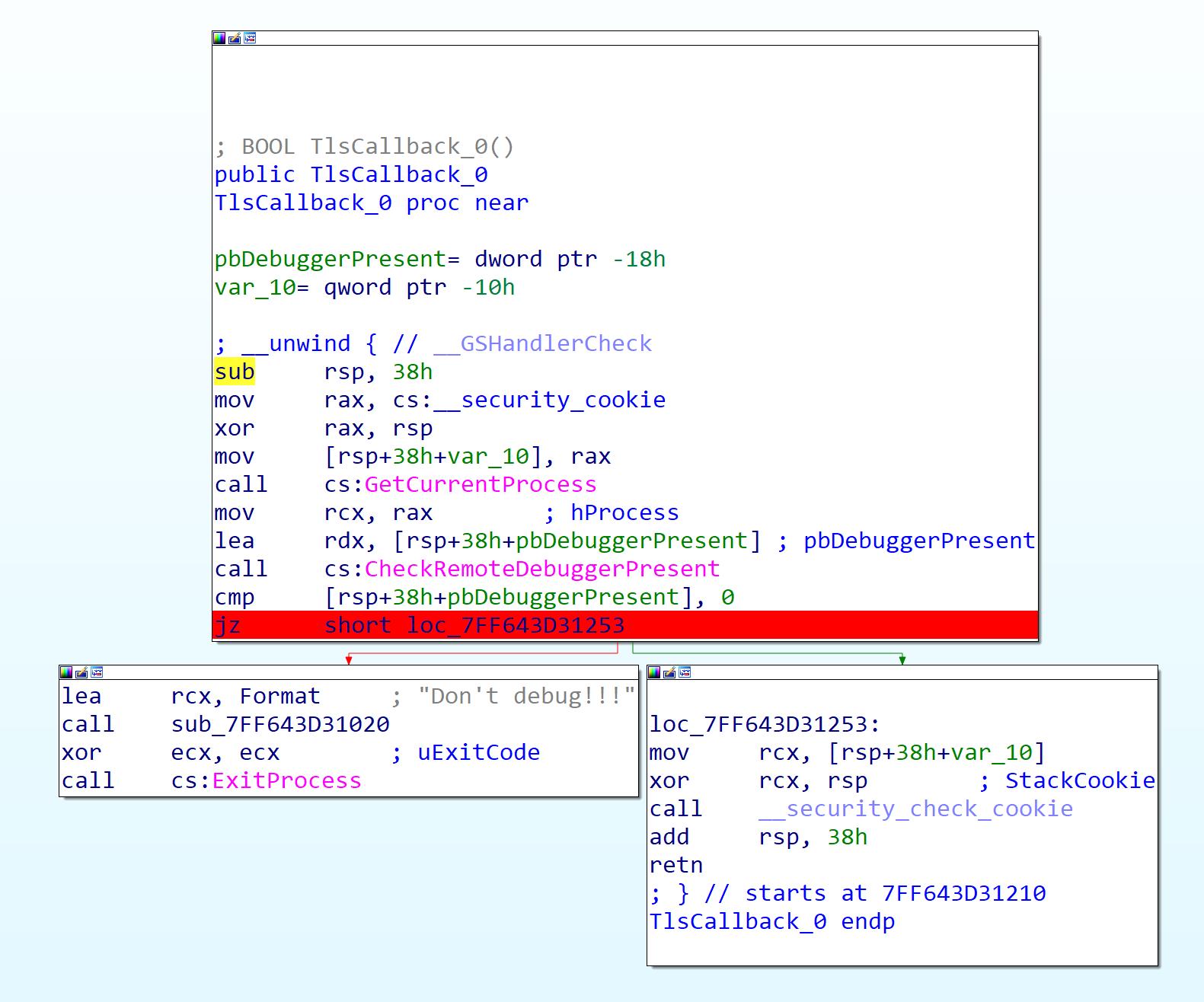
Task: Click edit node icon on TlsCallback_0 block
Action: pyautogui.click(x=235, y=38)
